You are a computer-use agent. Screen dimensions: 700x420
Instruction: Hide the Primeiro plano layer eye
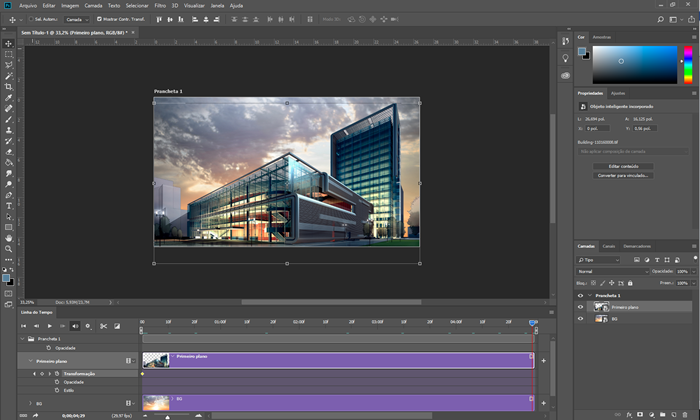click(x=580, y=307)
